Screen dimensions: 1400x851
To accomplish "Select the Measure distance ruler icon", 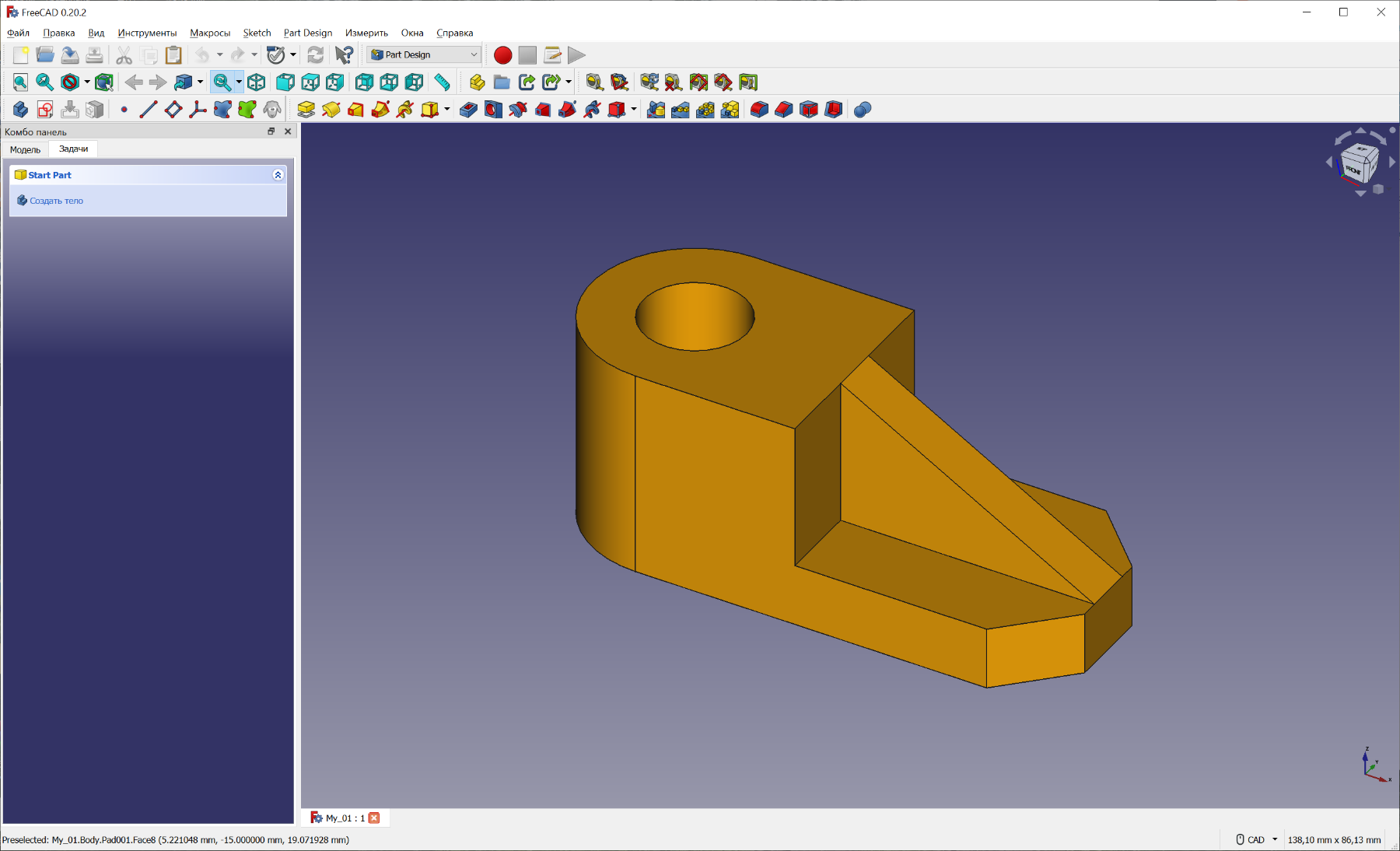I will [x=442, y=82].
